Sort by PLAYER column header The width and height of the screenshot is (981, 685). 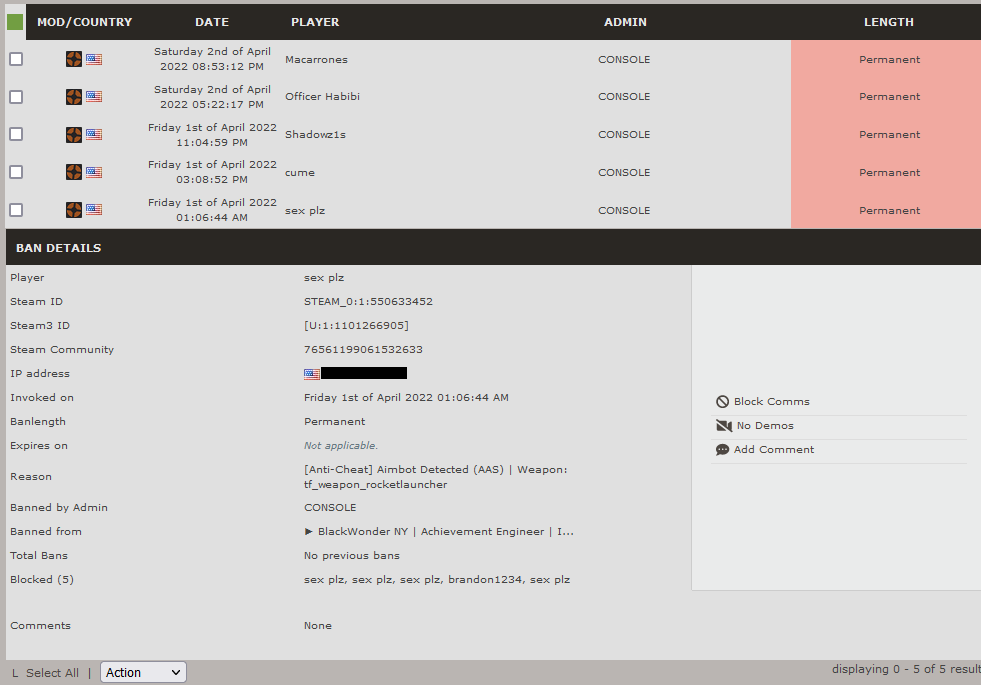(315, 22)
